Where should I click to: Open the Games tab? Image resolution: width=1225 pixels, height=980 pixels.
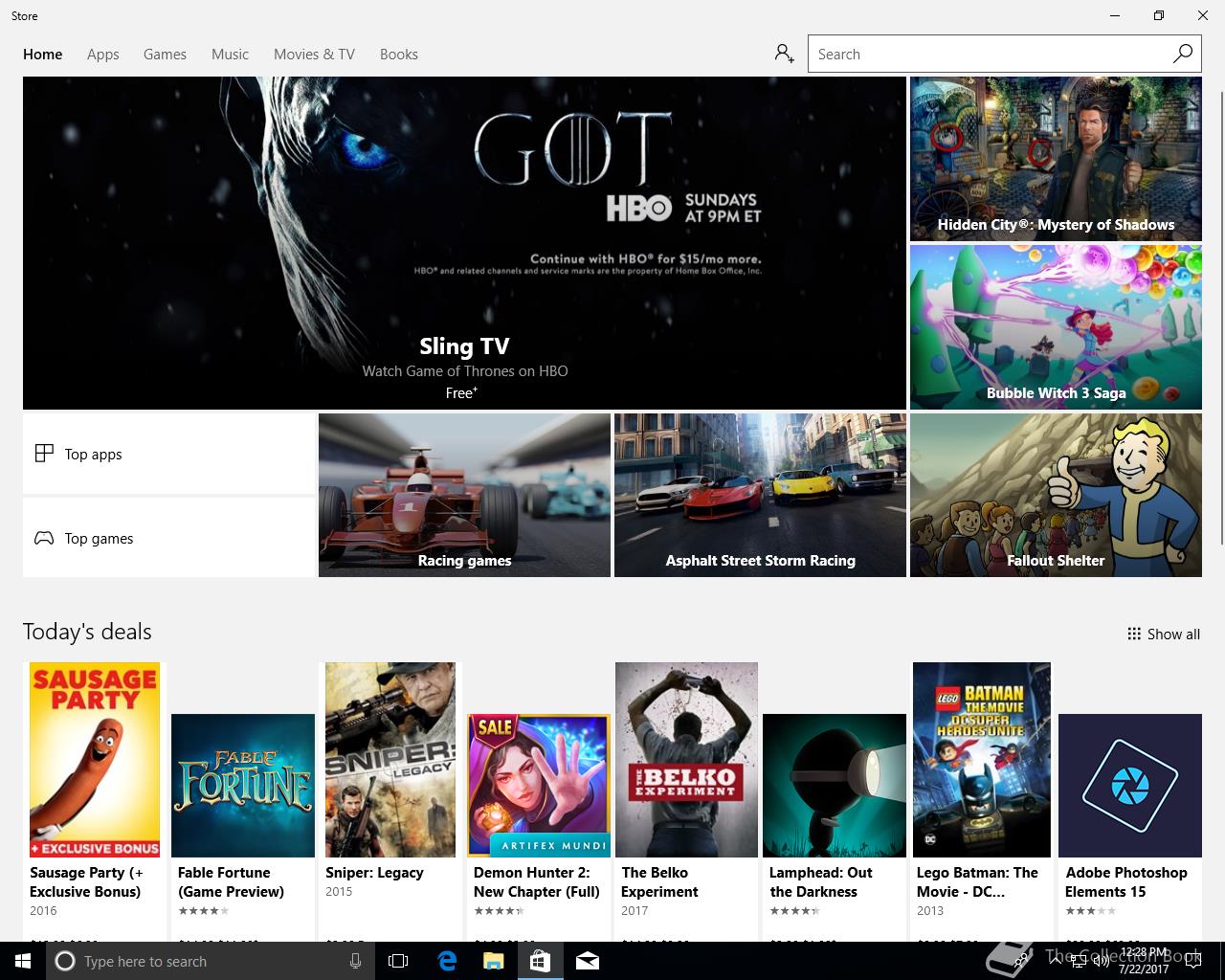(x=165, y=55)
